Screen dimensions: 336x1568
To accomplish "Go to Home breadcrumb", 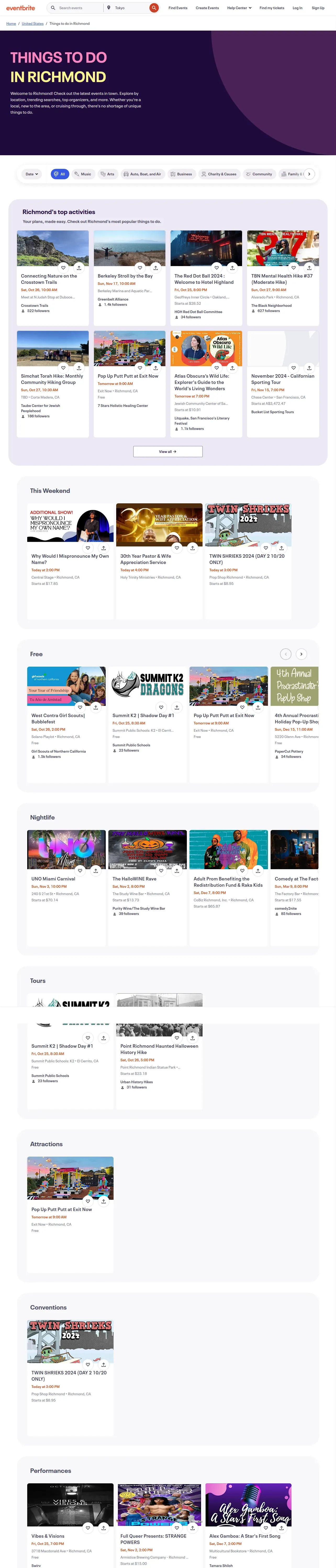I will point(11,24).
